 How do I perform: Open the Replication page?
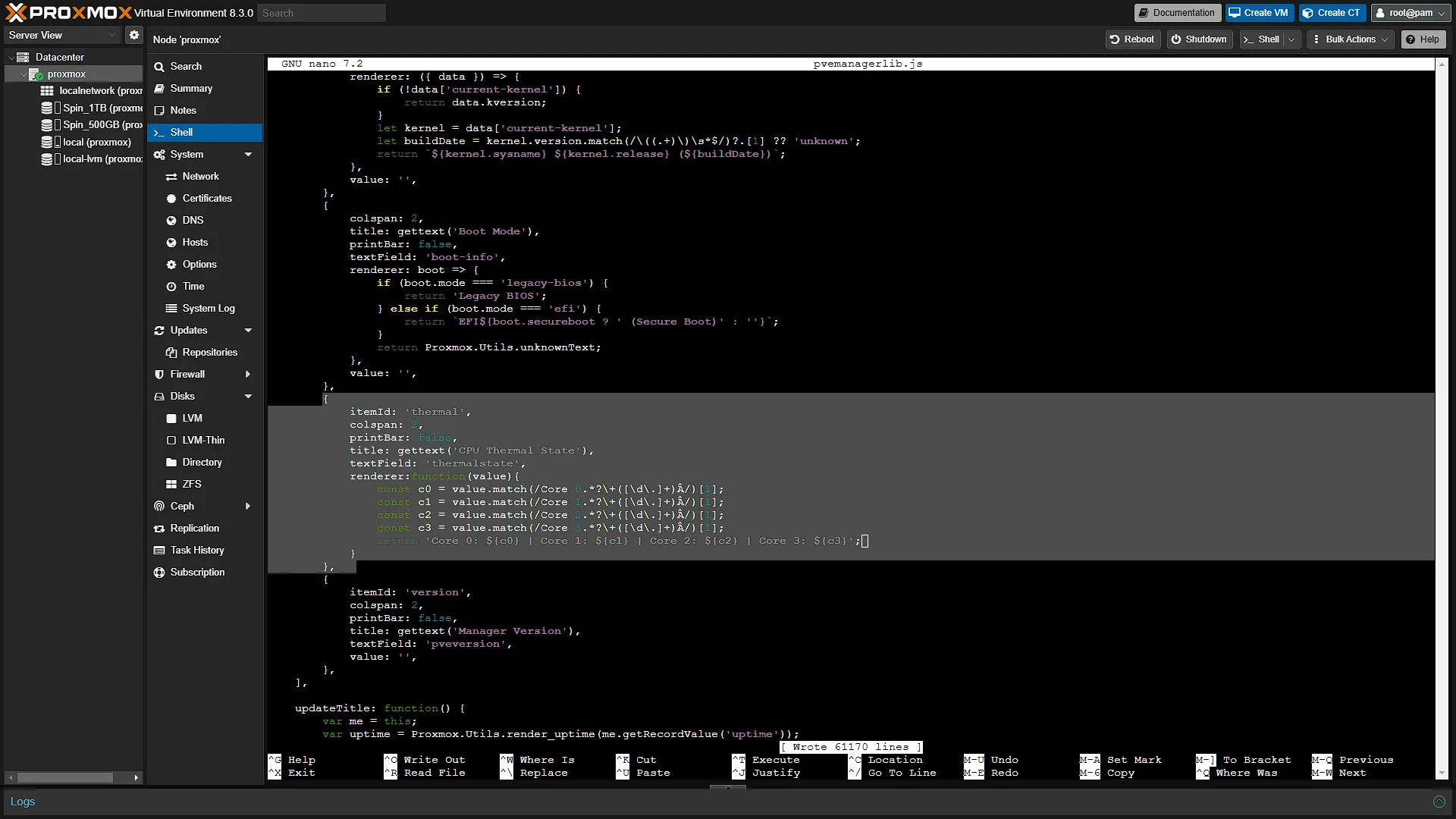coord(205,529)
